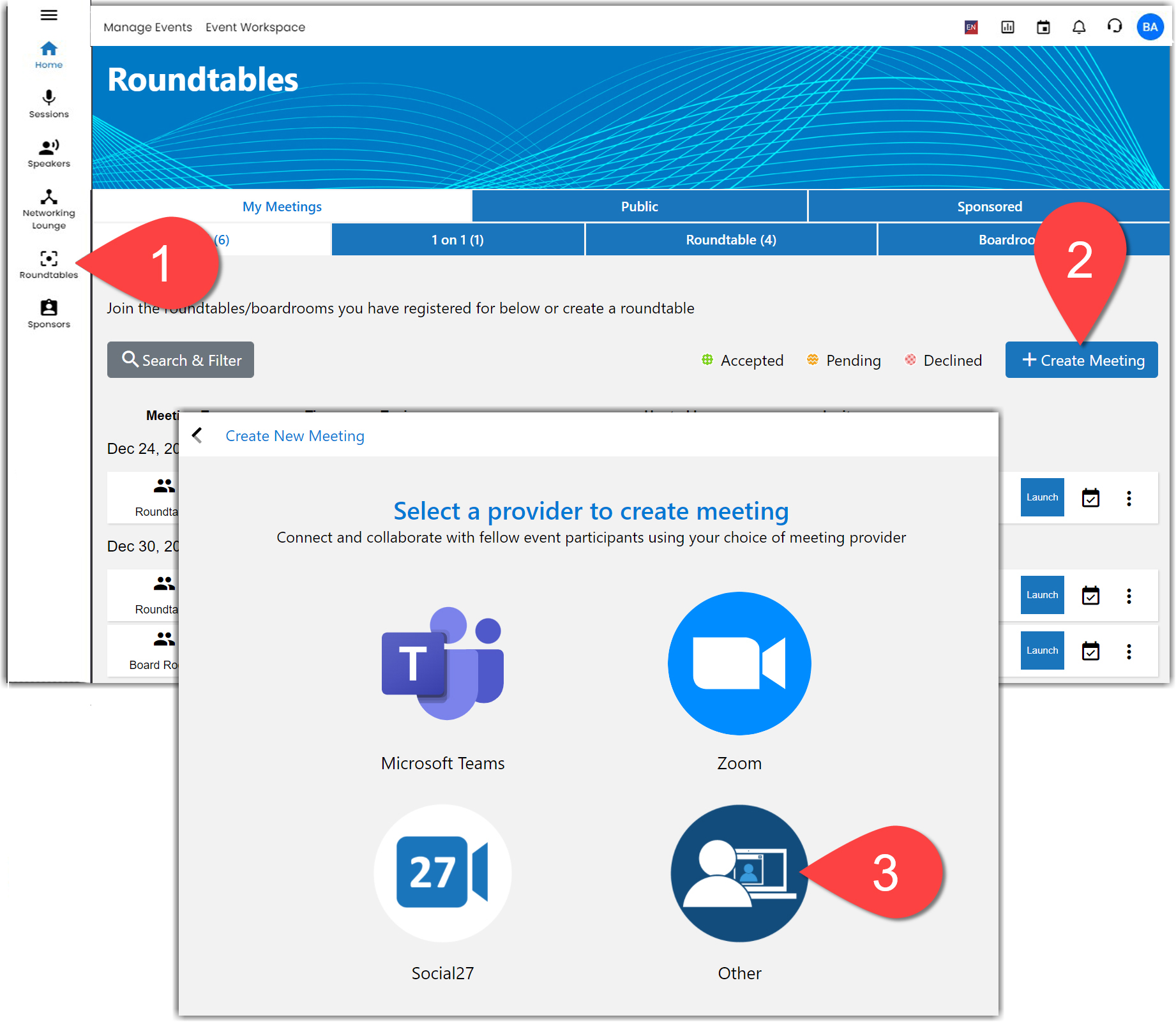The height and width of the screenshot is (1022, 1176).
Task: Switch to Roundtable (4) tab
Action: pyautogui.click(x=730, y=240)
